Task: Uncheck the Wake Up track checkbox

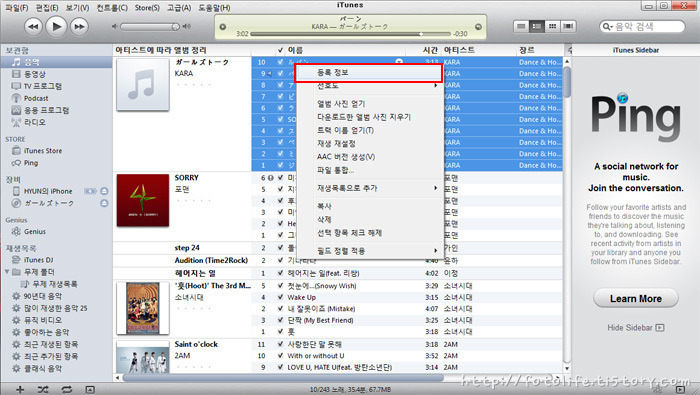Action: (280, 297)
